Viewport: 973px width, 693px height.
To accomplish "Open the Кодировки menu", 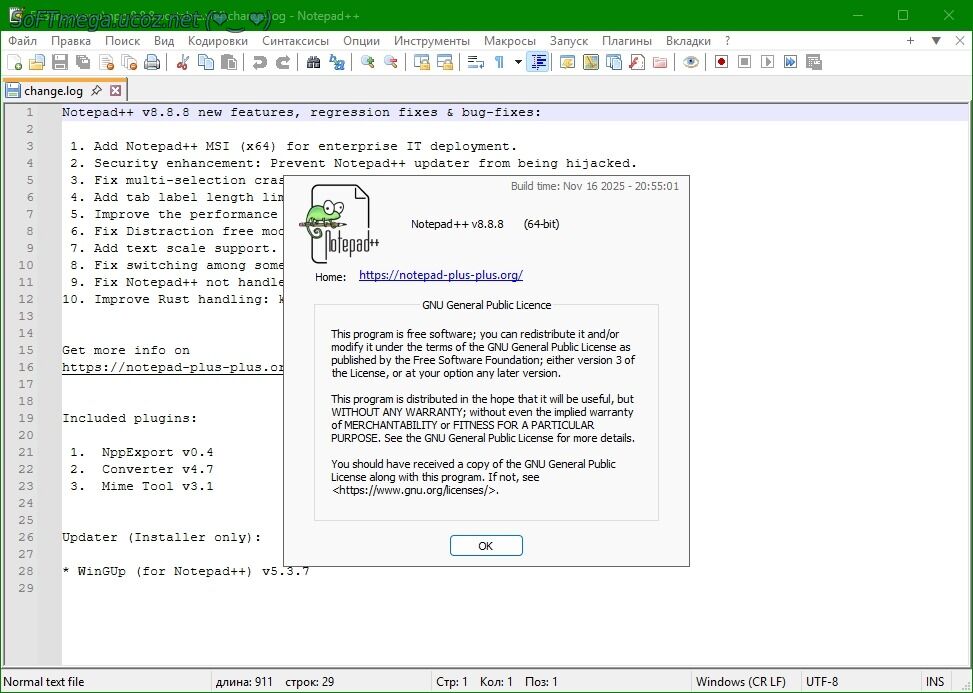I will (x=217, y=41).
